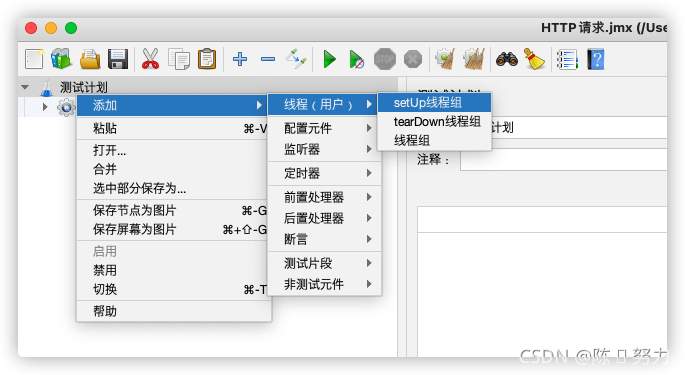Select the 测试计划 tree item

(83, 87)
